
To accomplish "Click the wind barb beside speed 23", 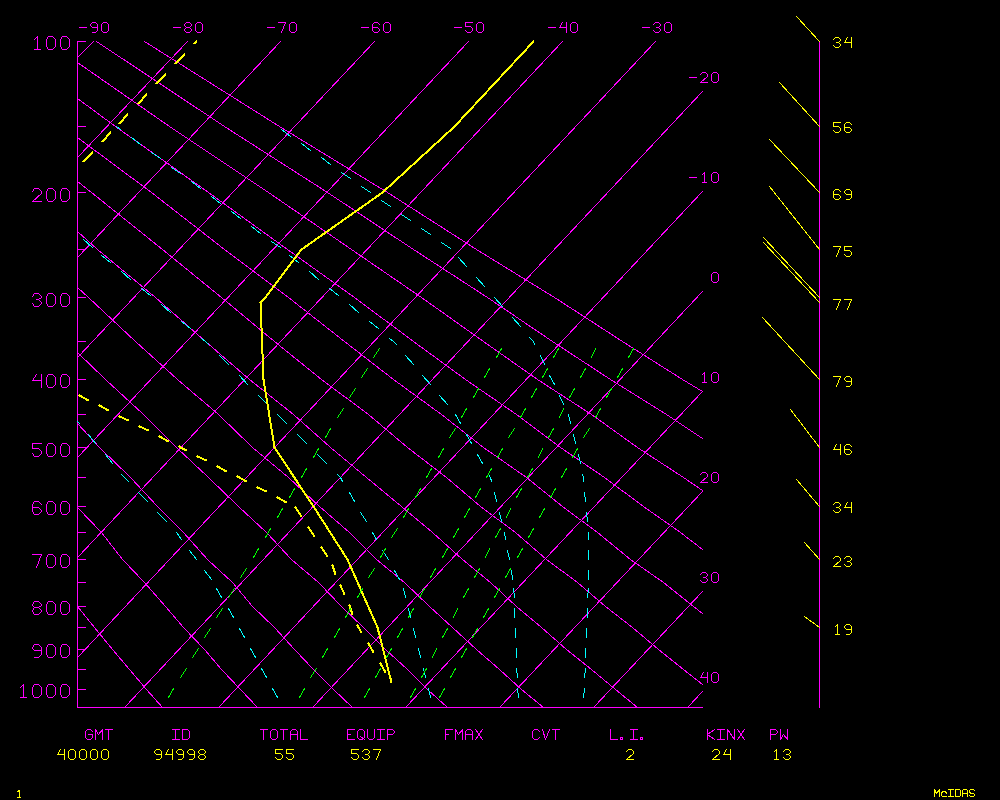I will click(811, 552).
